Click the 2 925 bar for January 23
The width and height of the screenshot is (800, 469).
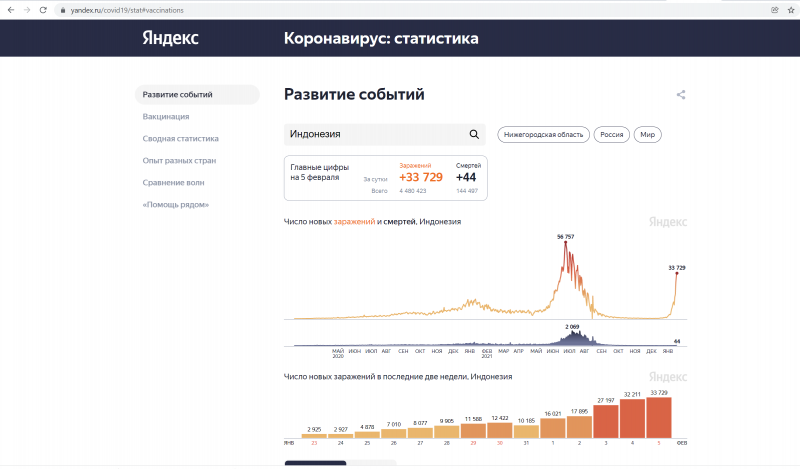tap(314, 435)
